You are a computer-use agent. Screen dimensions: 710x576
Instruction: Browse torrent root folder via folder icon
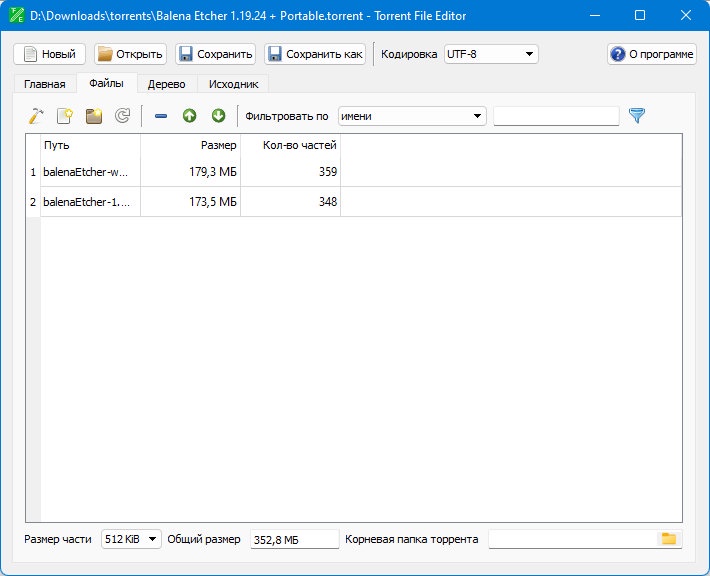[669, 539]
